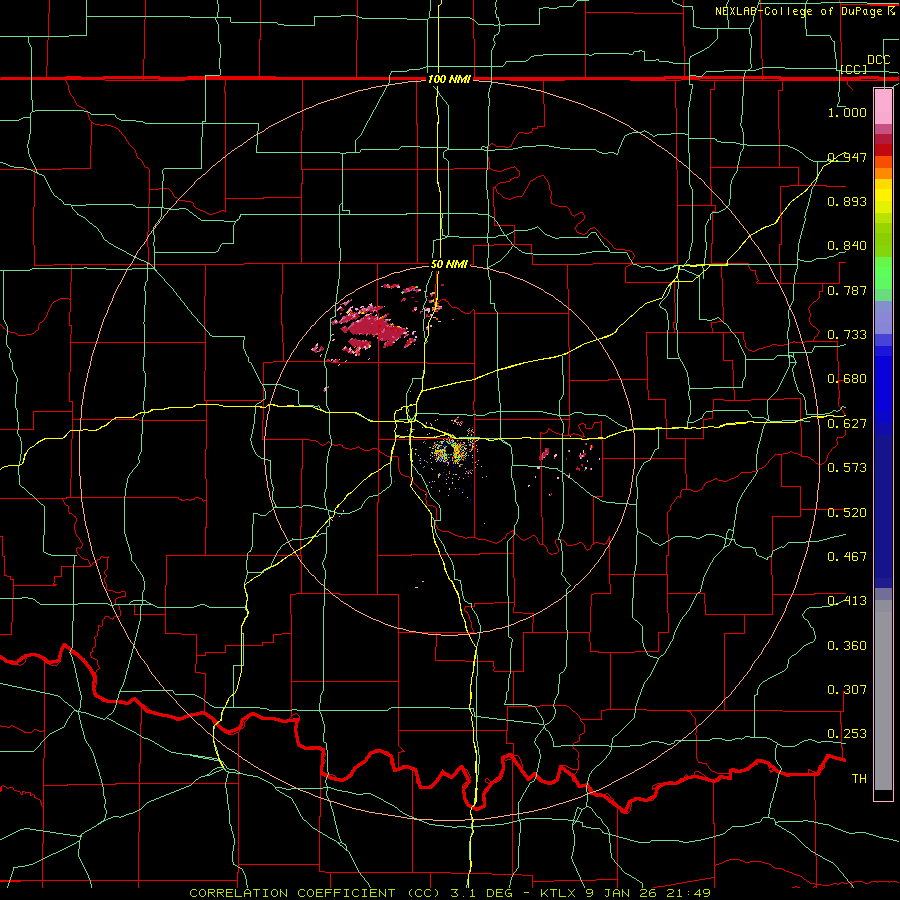Click the TH threshold label
The width and height of the screenshot is (900, 900).
tap(859, 779)
